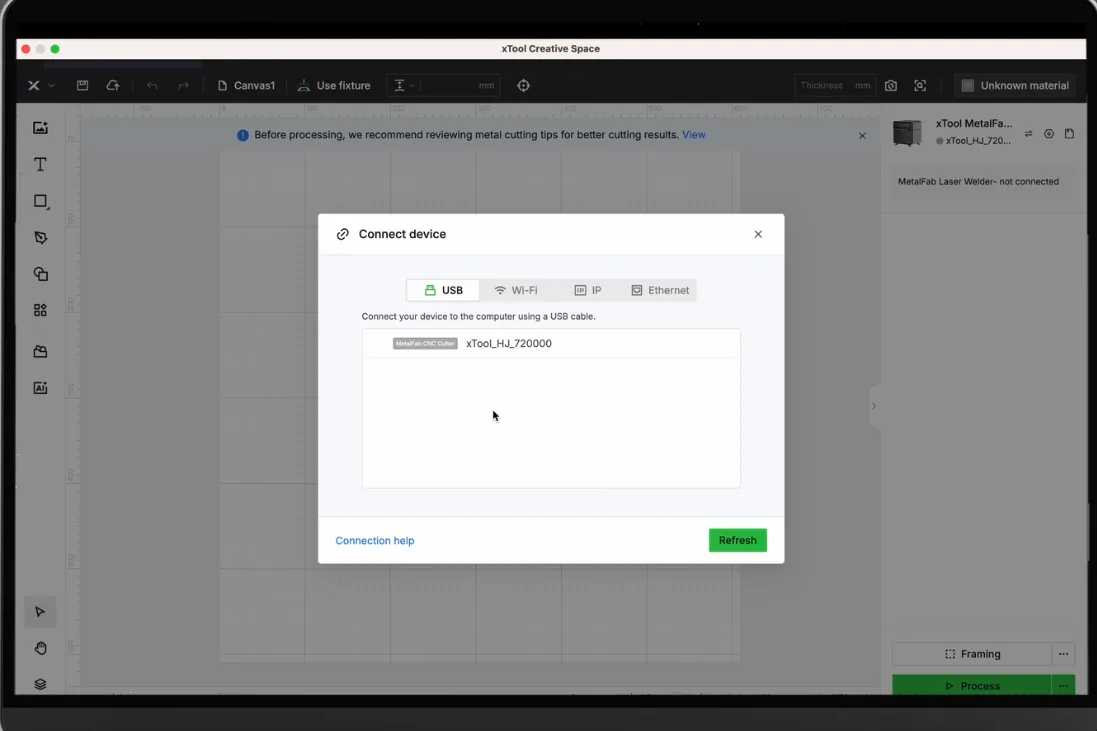This screenshot has height=731, width=1097.
Task: Select the Rectangle shape tool
Action: pos(41,201)
